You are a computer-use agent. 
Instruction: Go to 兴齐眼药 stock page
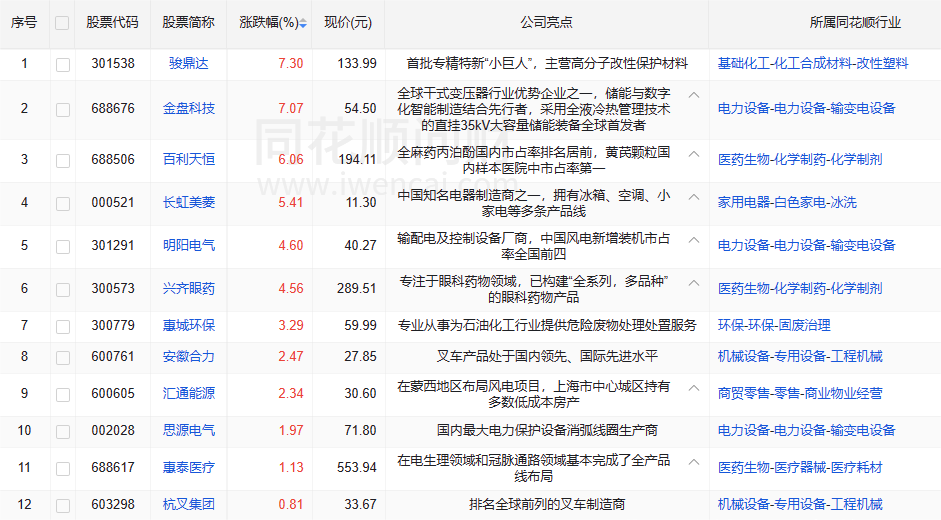tap(188, 288)
